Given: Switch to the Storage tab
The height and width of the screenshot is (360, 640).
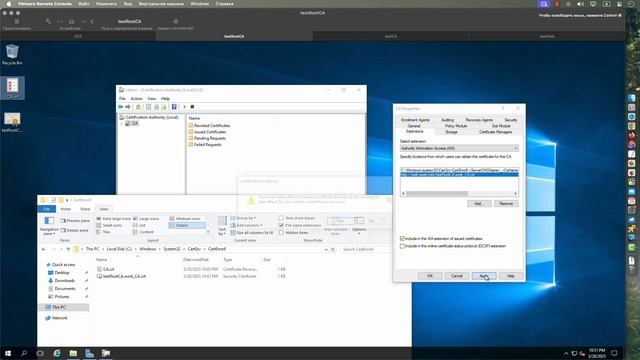Looking at the screenshot, I should pos(451,132).
